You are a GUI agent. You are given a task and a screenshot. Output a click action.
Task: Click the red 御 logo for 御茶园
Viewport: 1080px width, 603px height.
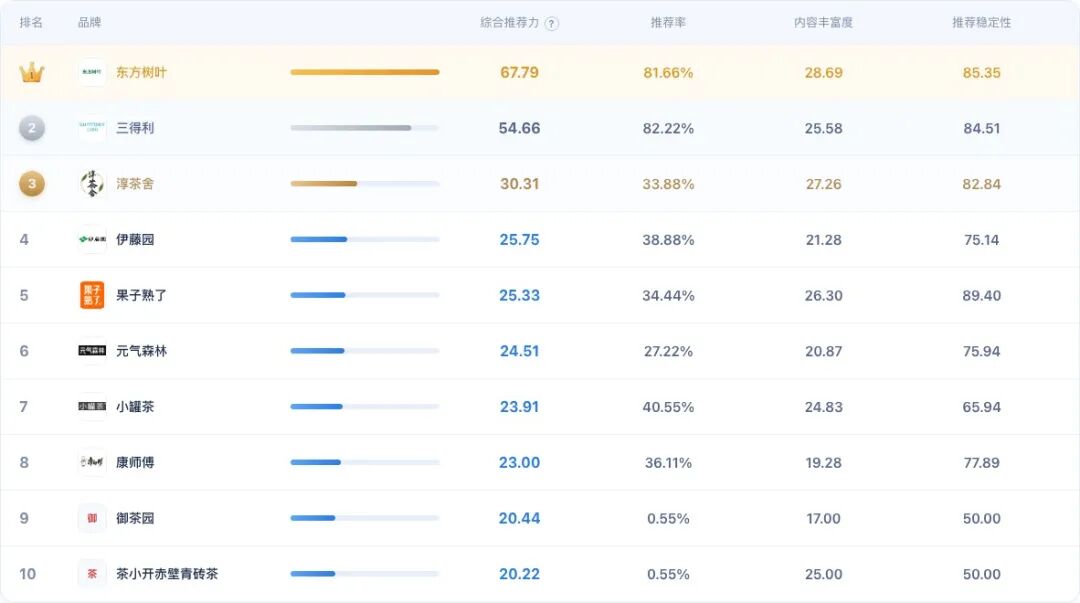tap(92, 518)
